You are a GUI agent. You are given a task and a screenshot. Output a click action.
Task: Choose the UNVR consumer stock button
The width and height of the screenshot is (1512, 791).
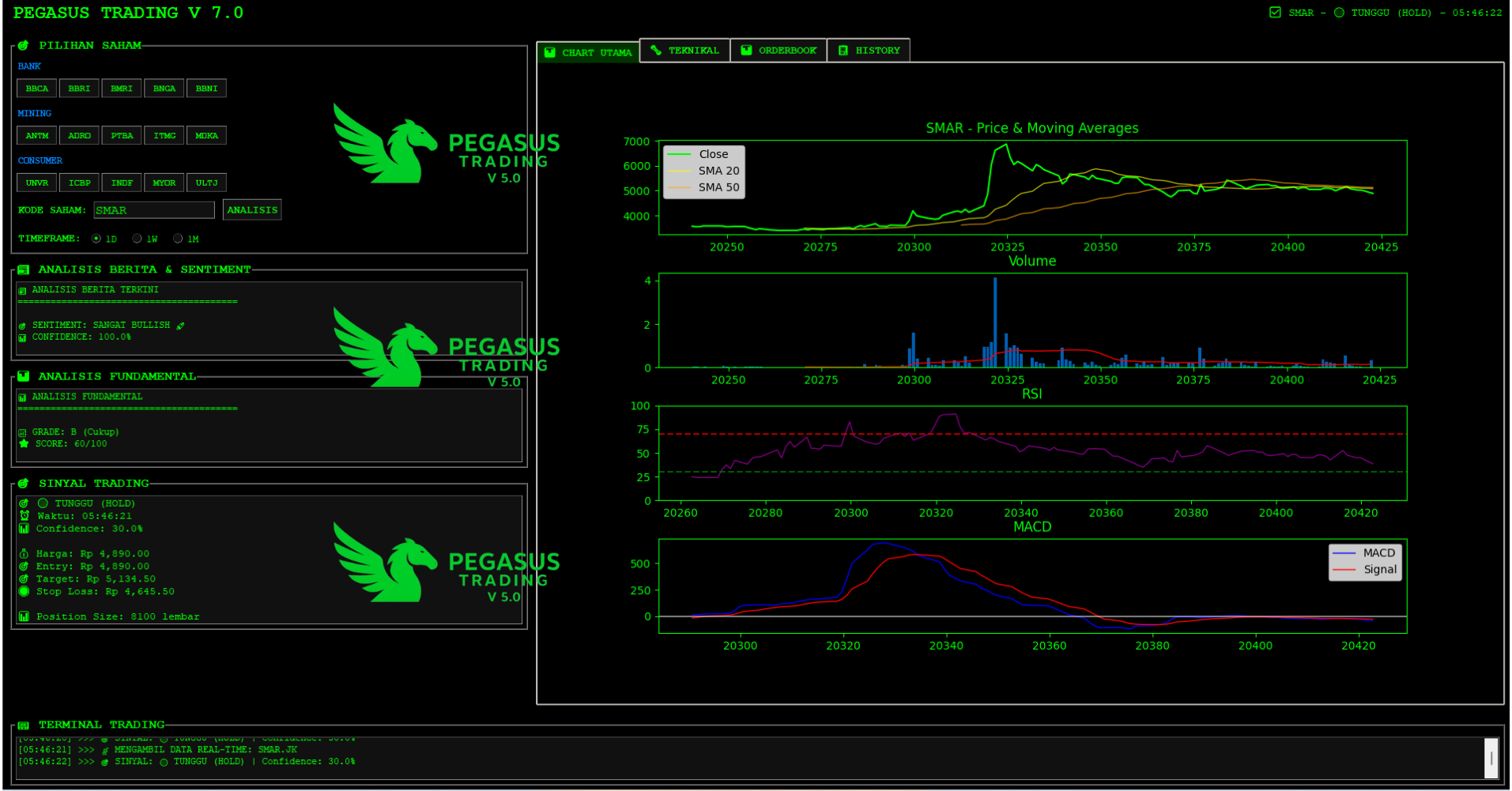pyautogui.click(x=37, y=183)
